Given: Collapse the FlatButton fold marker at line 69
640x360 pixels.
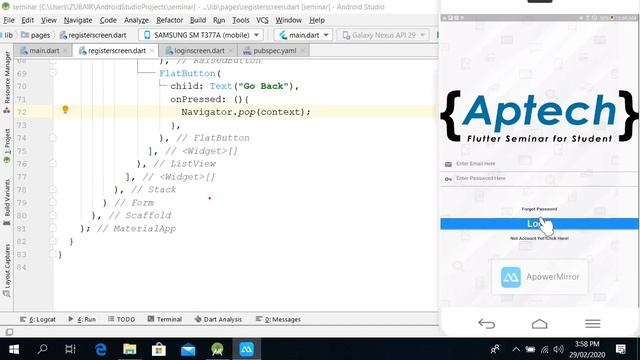Looking at the screenshot, I should click(x=53, y=73).
